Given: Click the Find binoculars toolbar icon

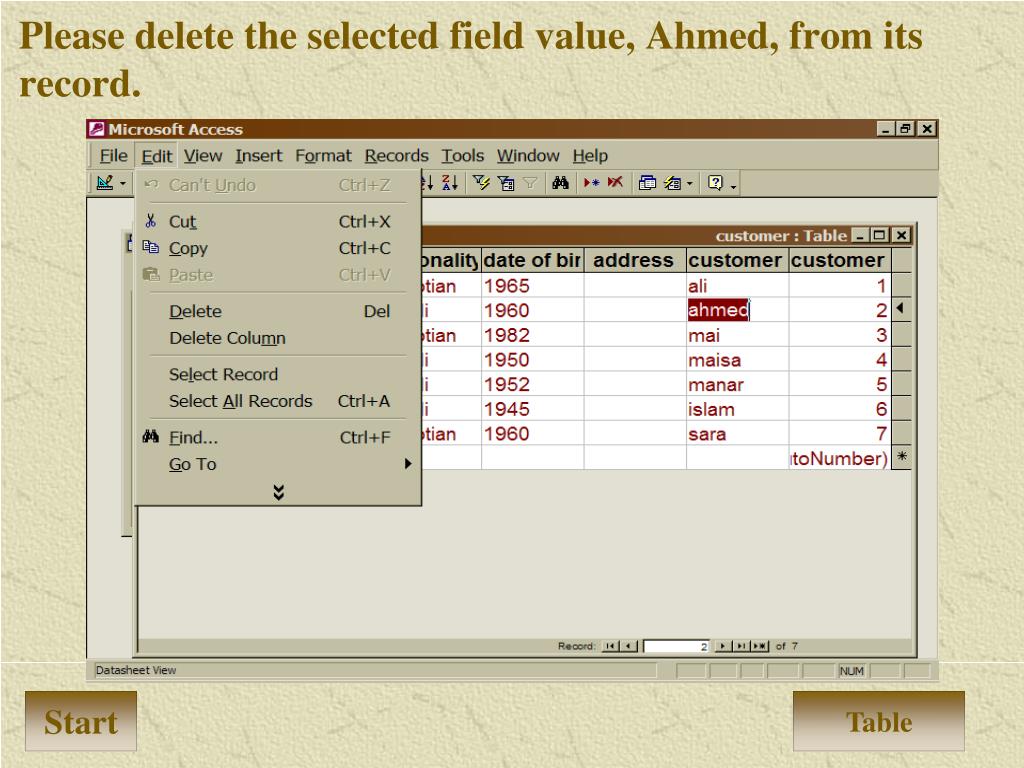Looking at the screenshot, I should (x=560, y=183).
